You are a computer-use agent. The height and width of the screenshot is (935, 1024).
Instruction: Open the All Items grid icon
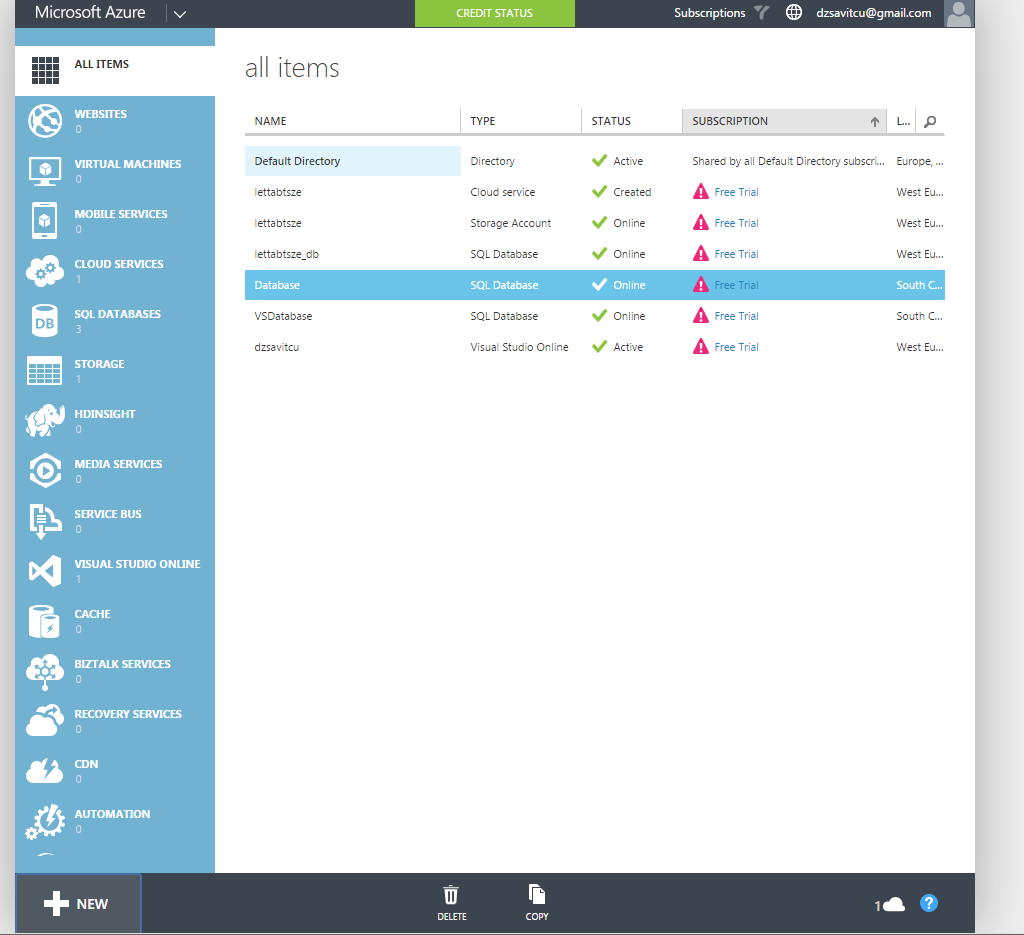[x=45, y=70]
